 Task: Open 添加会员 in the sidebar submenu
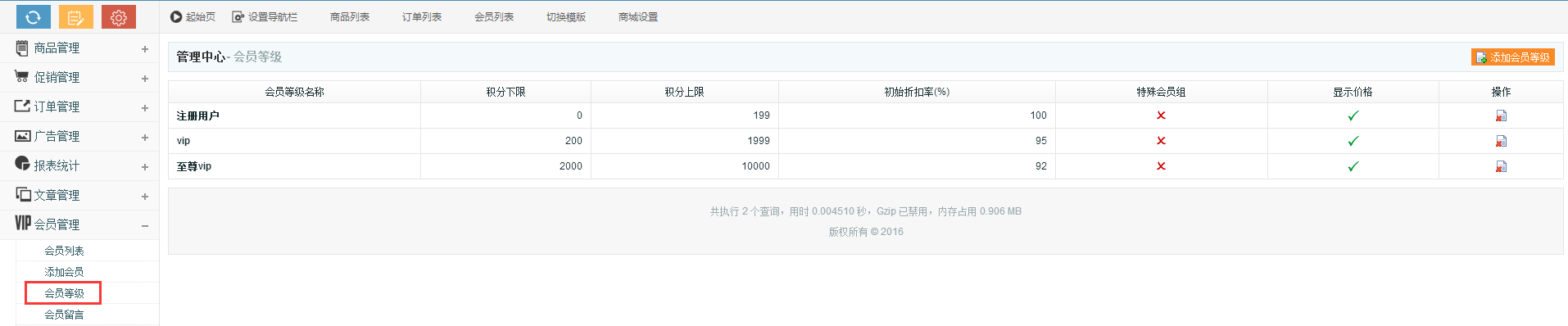(x=64, y=272)
